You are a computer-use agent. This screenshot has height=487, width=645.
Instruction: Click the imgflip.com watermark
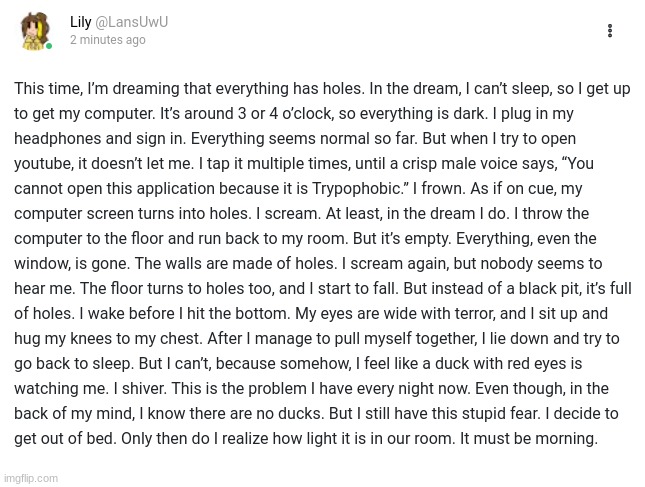click(31, 478)
